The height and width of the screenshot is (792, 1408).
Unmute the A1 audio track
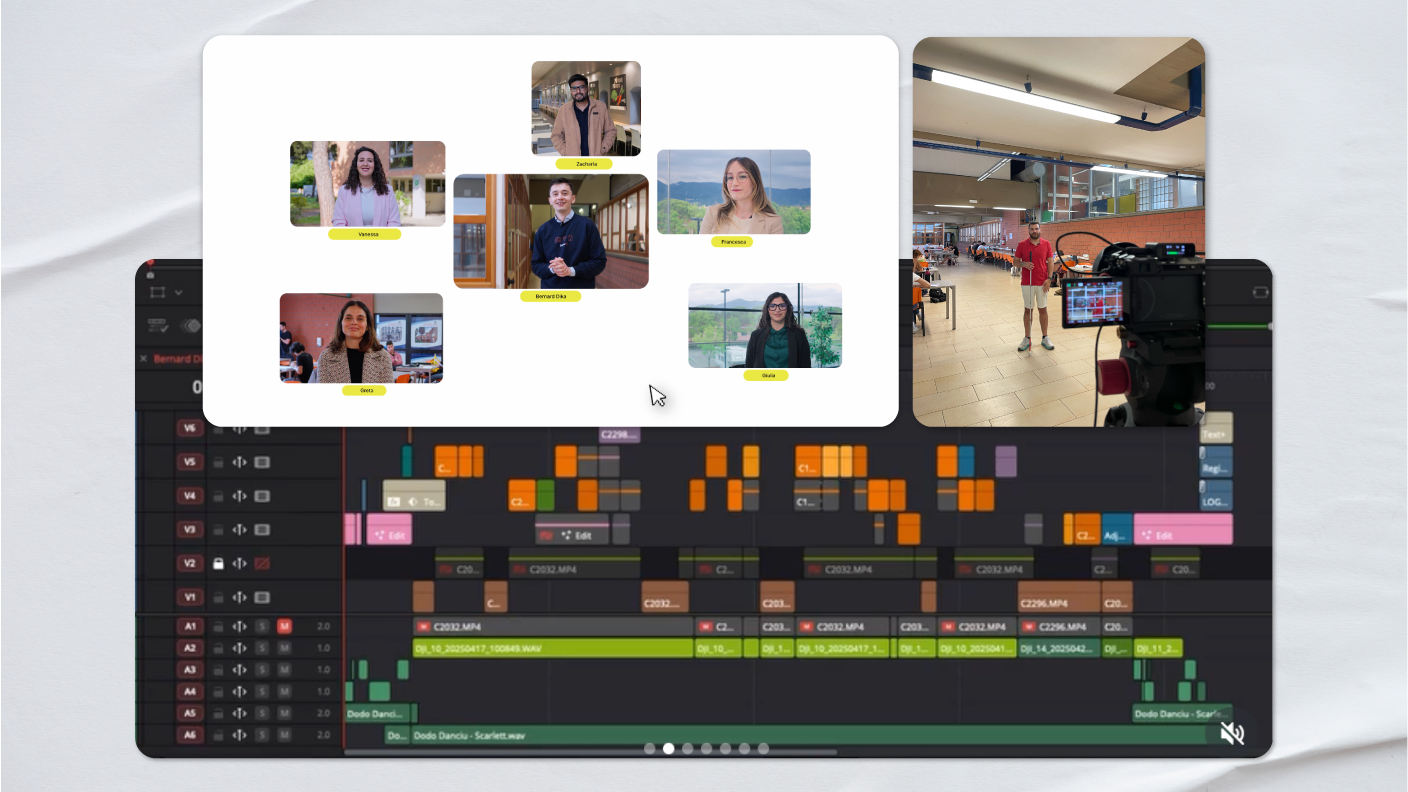pos(284,627)
